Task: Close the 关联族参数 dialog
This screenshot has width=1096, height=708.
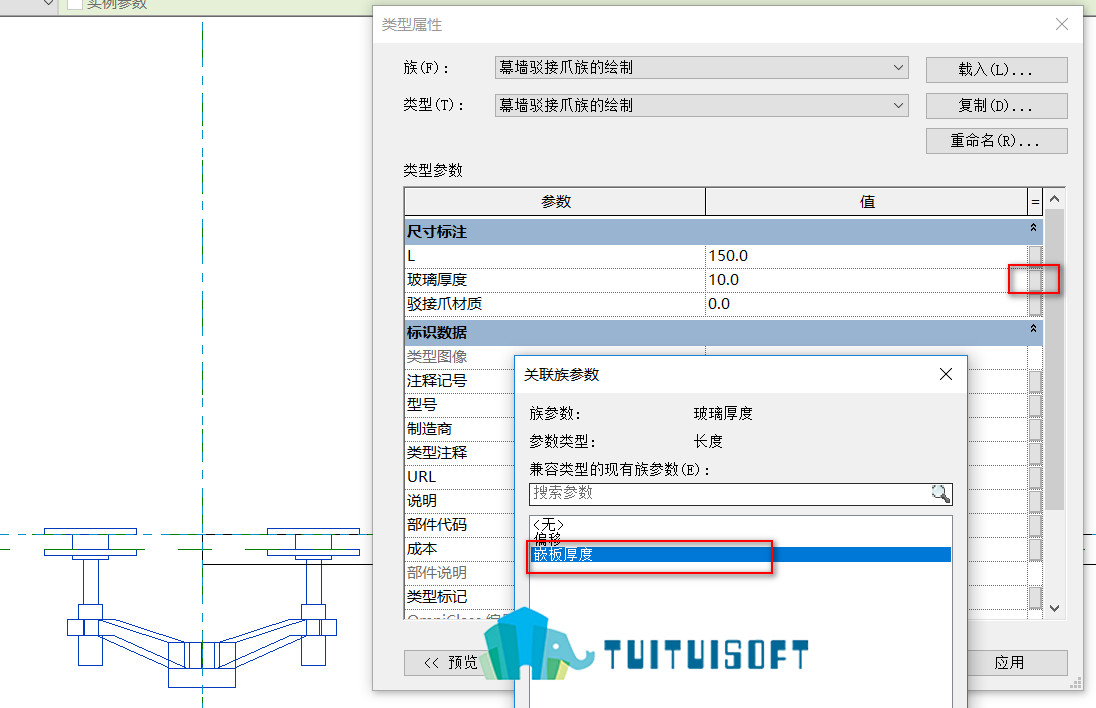Action: 946,374
